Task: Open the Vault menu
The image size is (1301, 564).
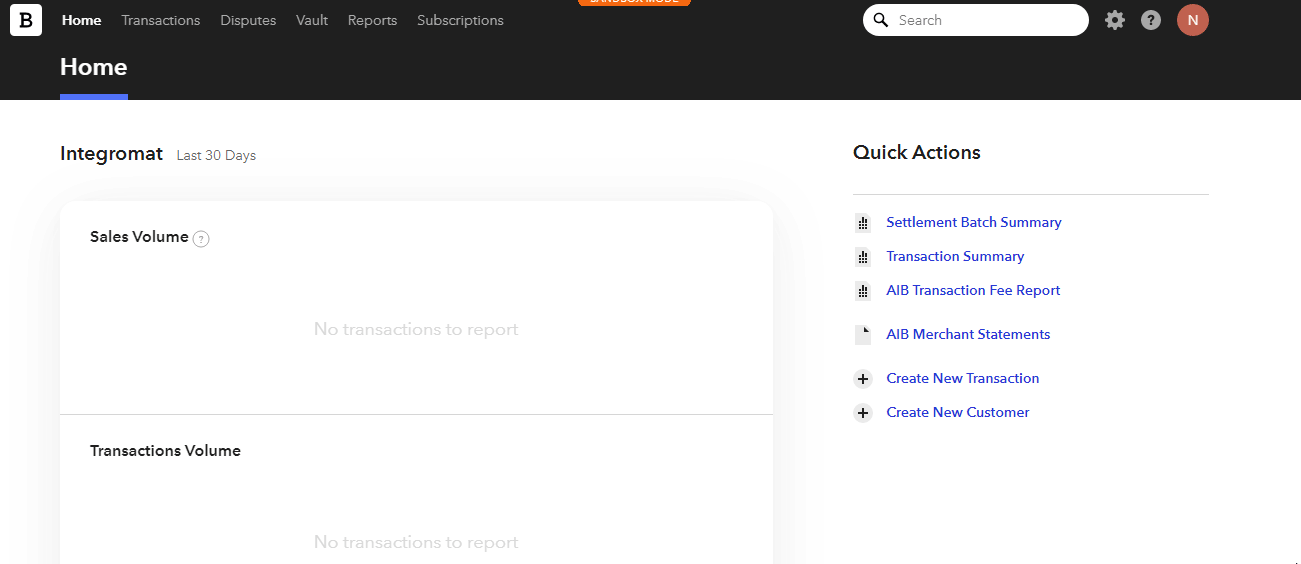Action: point(312,20)
